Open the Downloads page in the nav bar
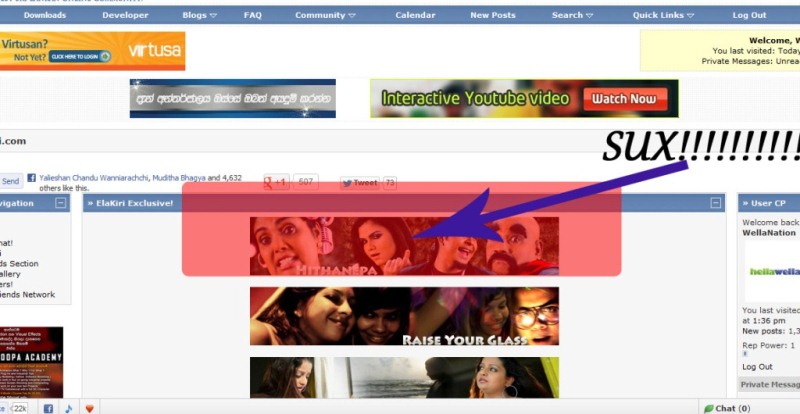Viewport: 800px width, 414px height. point(45,15)
